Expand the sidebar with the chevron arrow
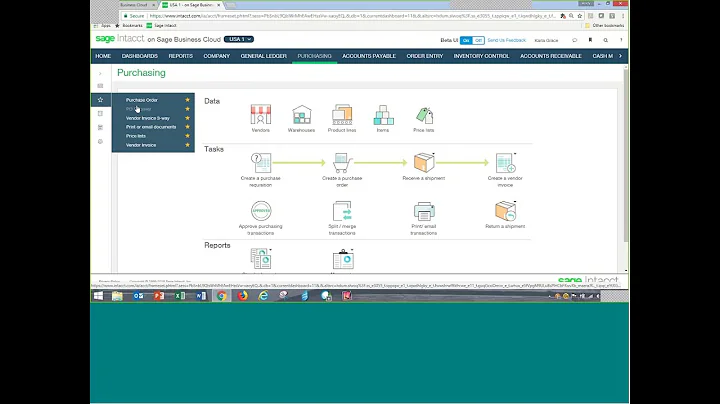The width and height of the screenshot is (720, 404). point(101,73)
